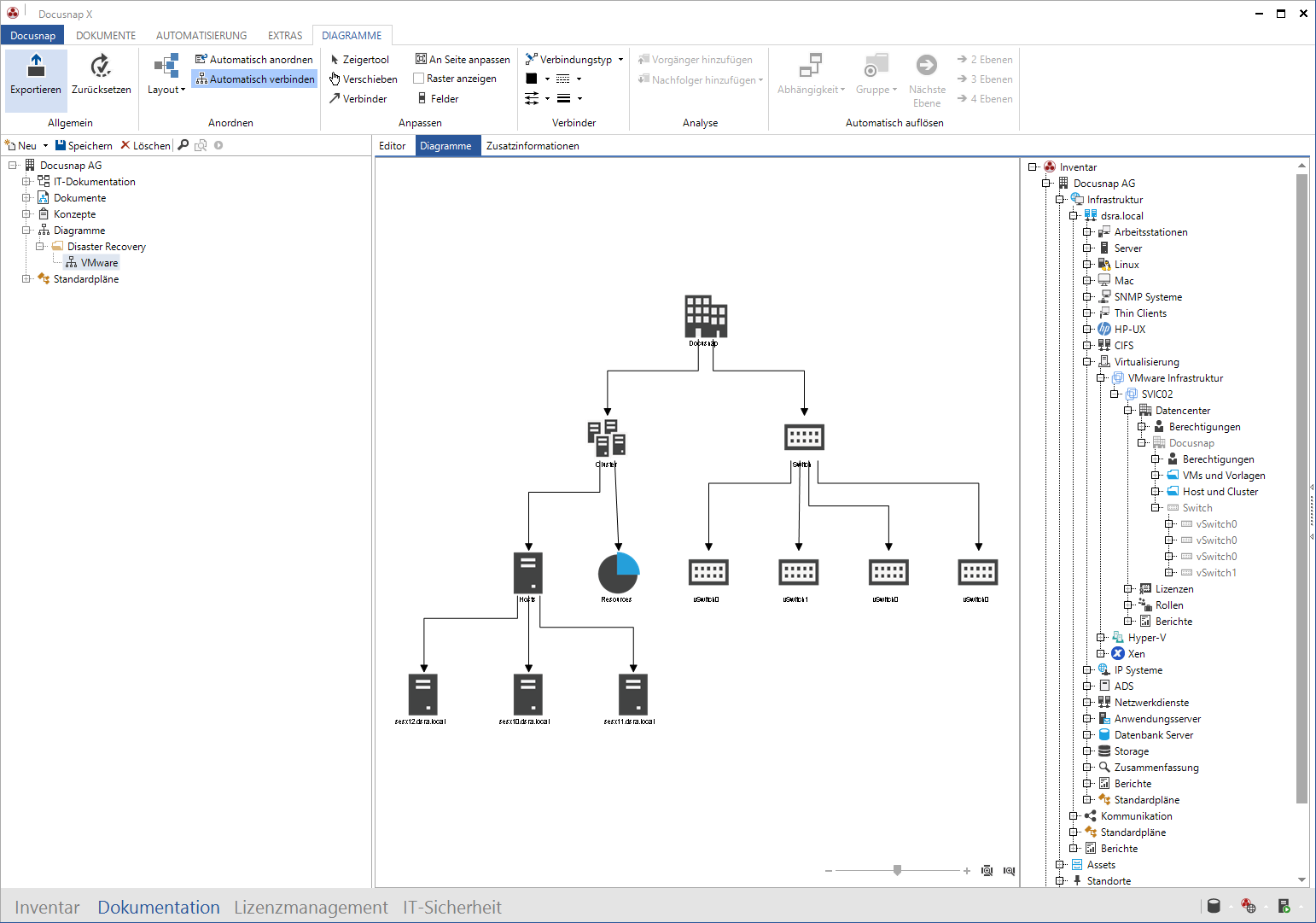
Task: Click the Hosts server icon in diagram
Action: (x=528, y=573)
